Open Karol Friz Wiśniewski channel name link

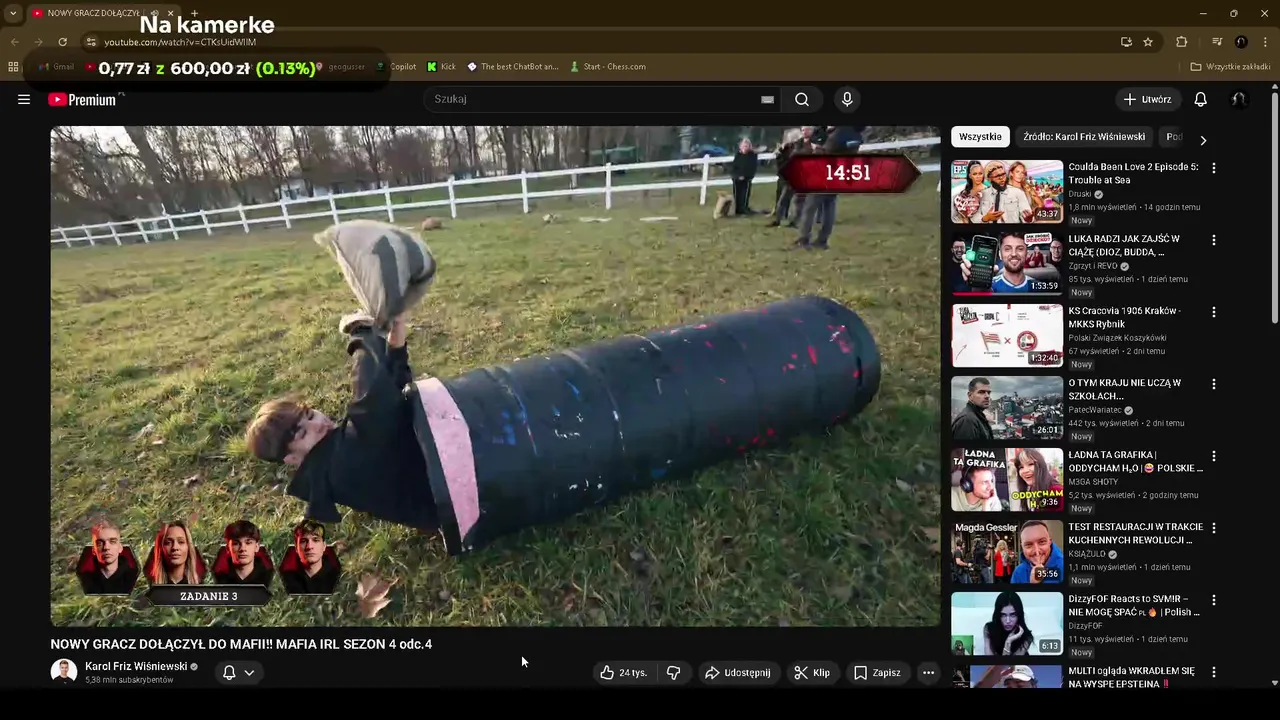pos(136,666)
